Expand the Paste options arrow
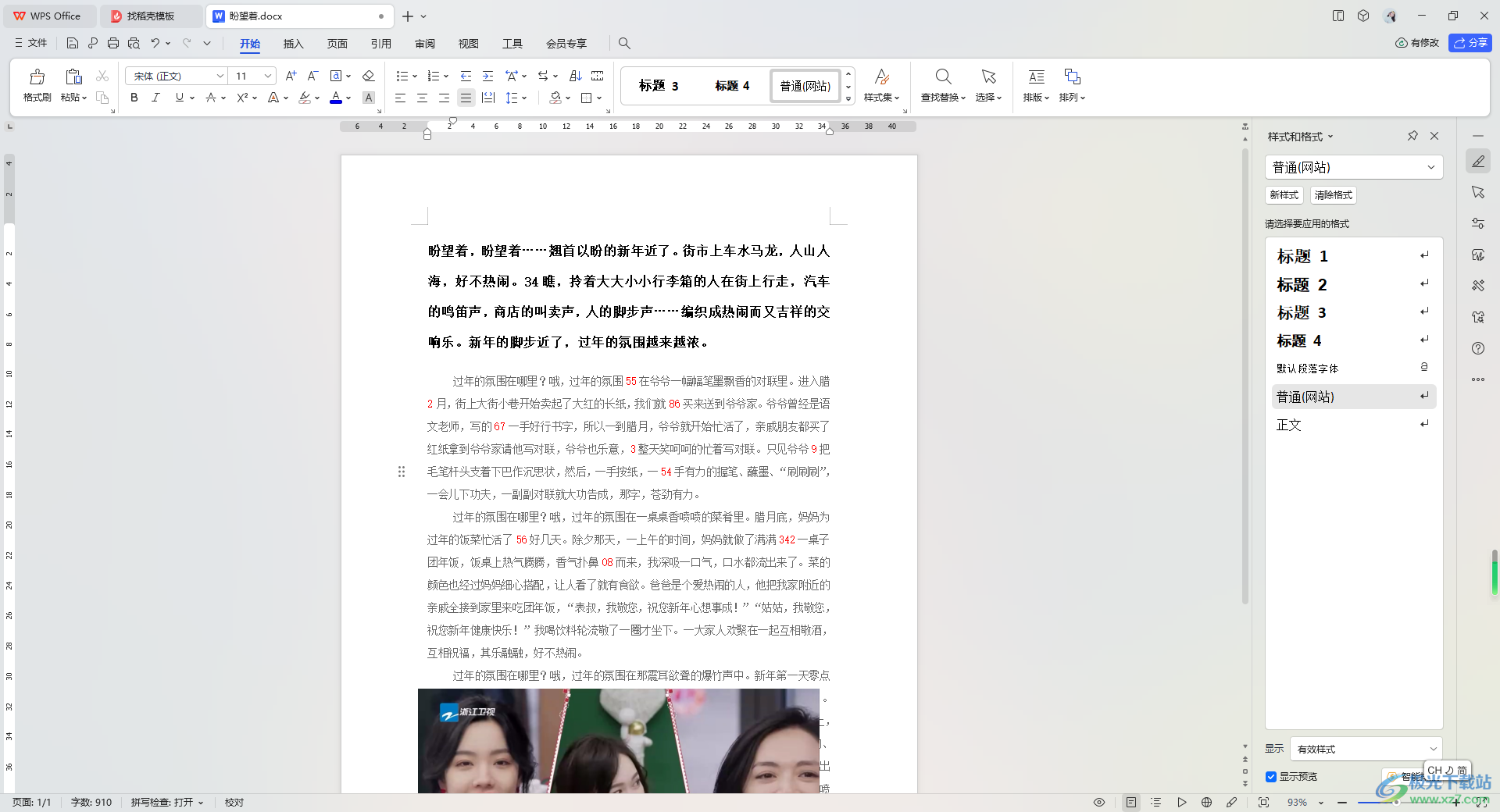Screen dimensions: 1500x812 coord(84,98)
